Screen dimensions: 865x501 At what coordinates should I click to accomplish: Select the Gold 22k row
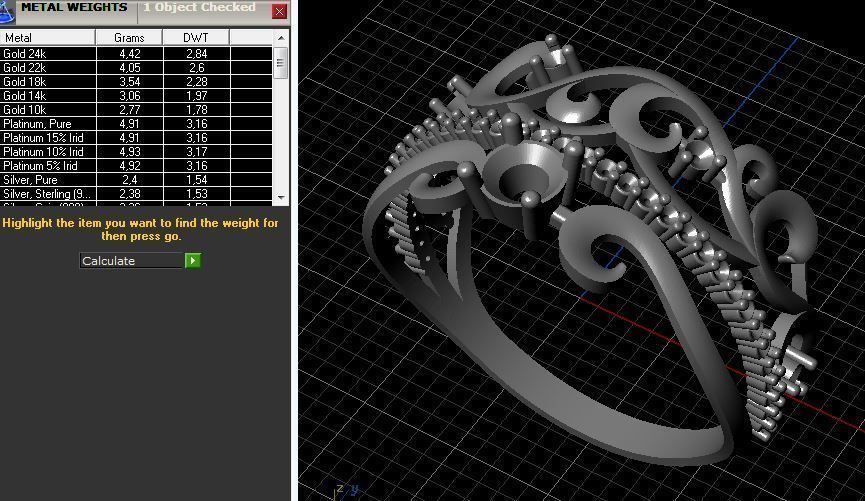pos(136,67)
